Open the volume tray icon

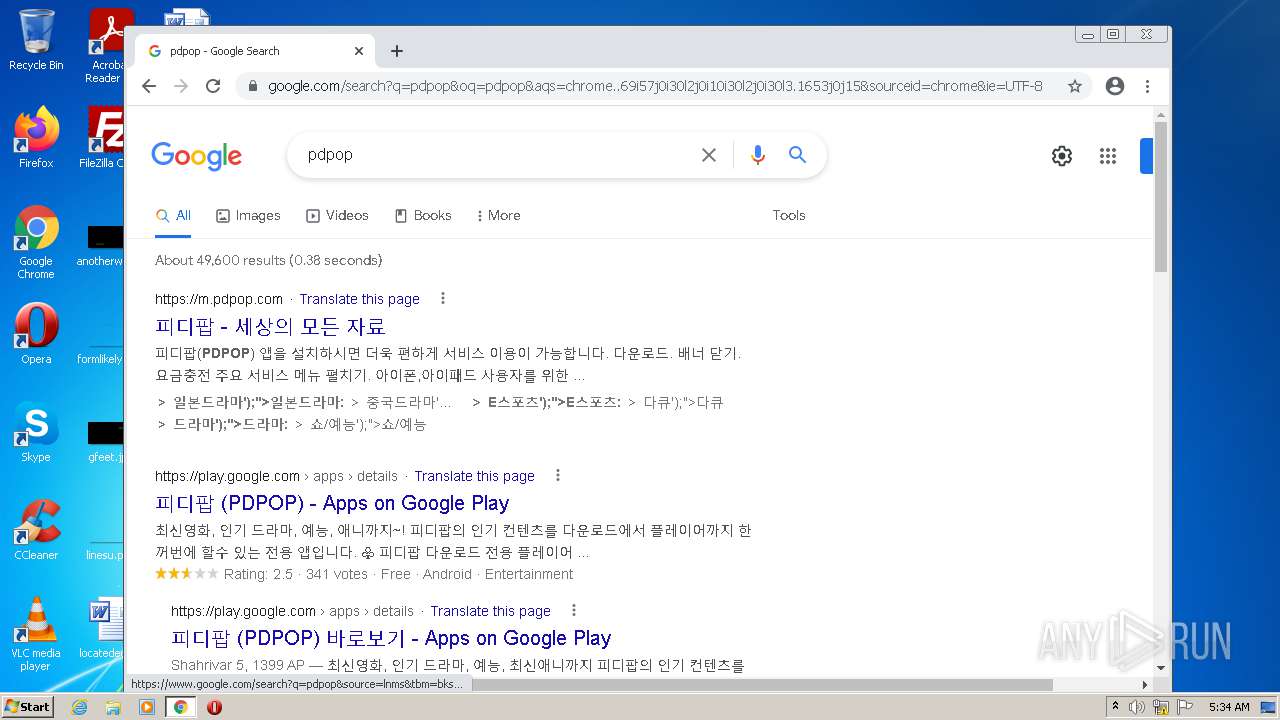[1136, 707]
